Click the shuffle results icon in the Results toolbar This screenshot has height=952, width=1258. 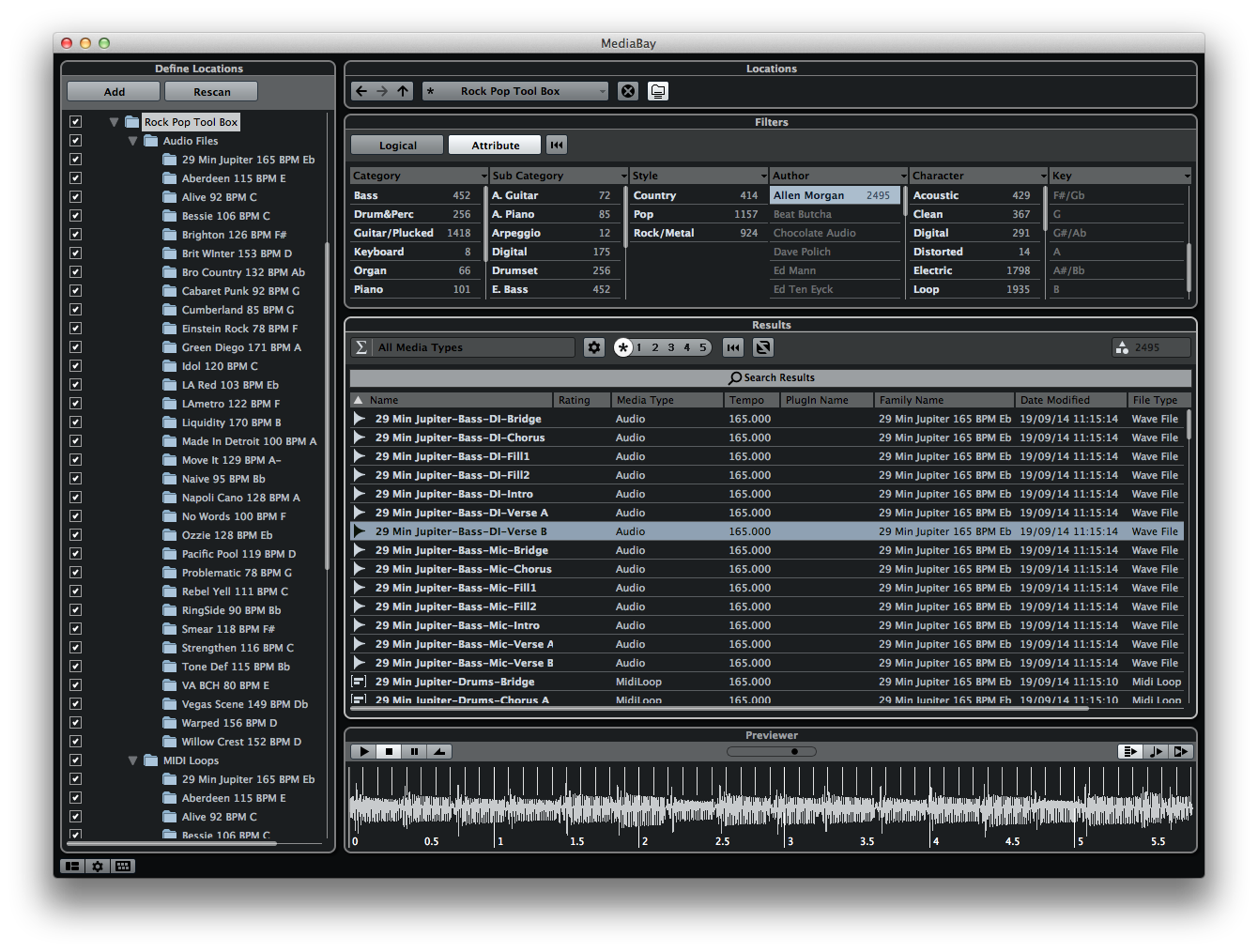click(763, 347)
